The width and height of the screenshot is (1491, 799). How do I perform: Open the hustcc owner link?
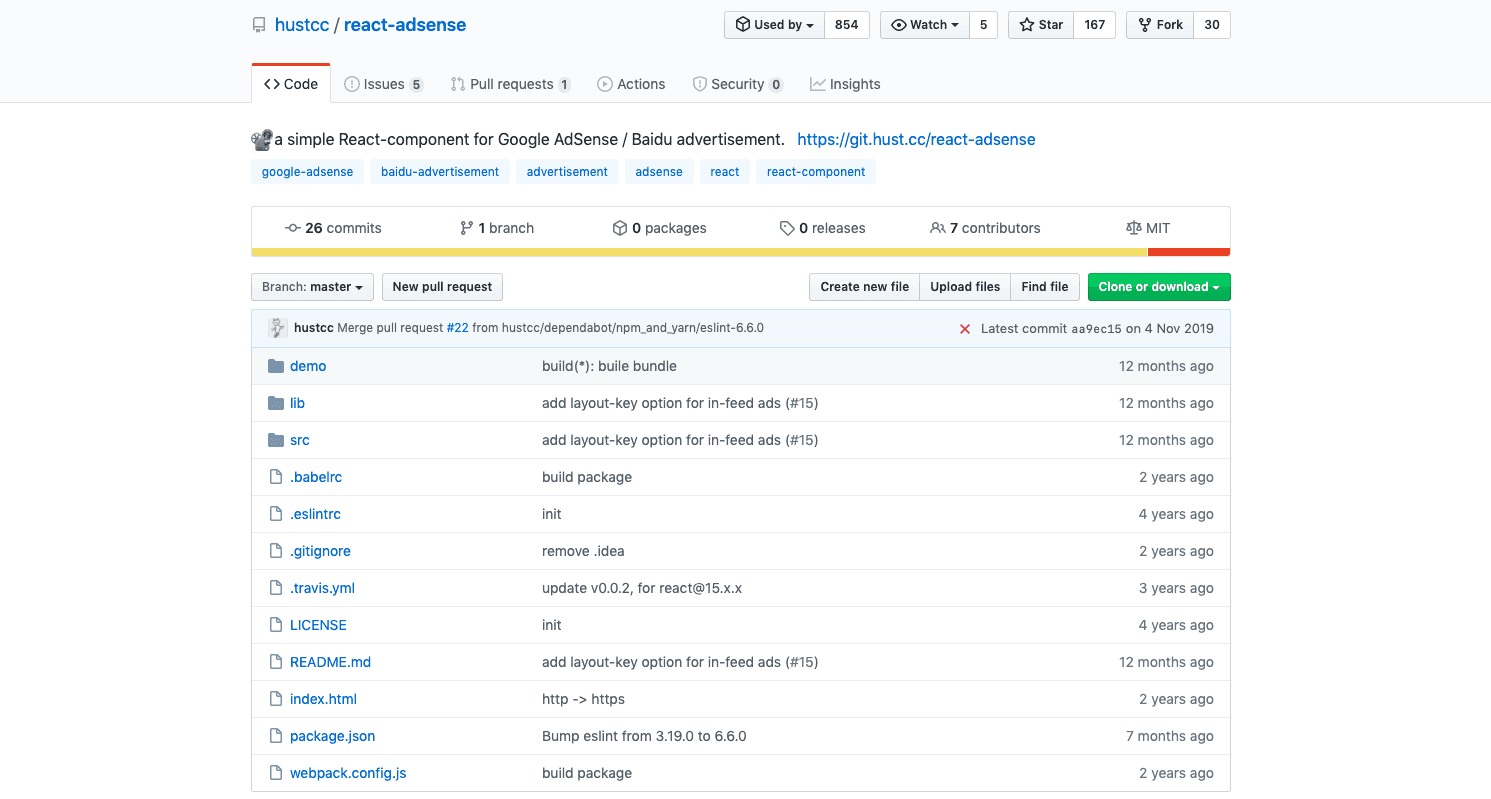[x=302, y=25]
